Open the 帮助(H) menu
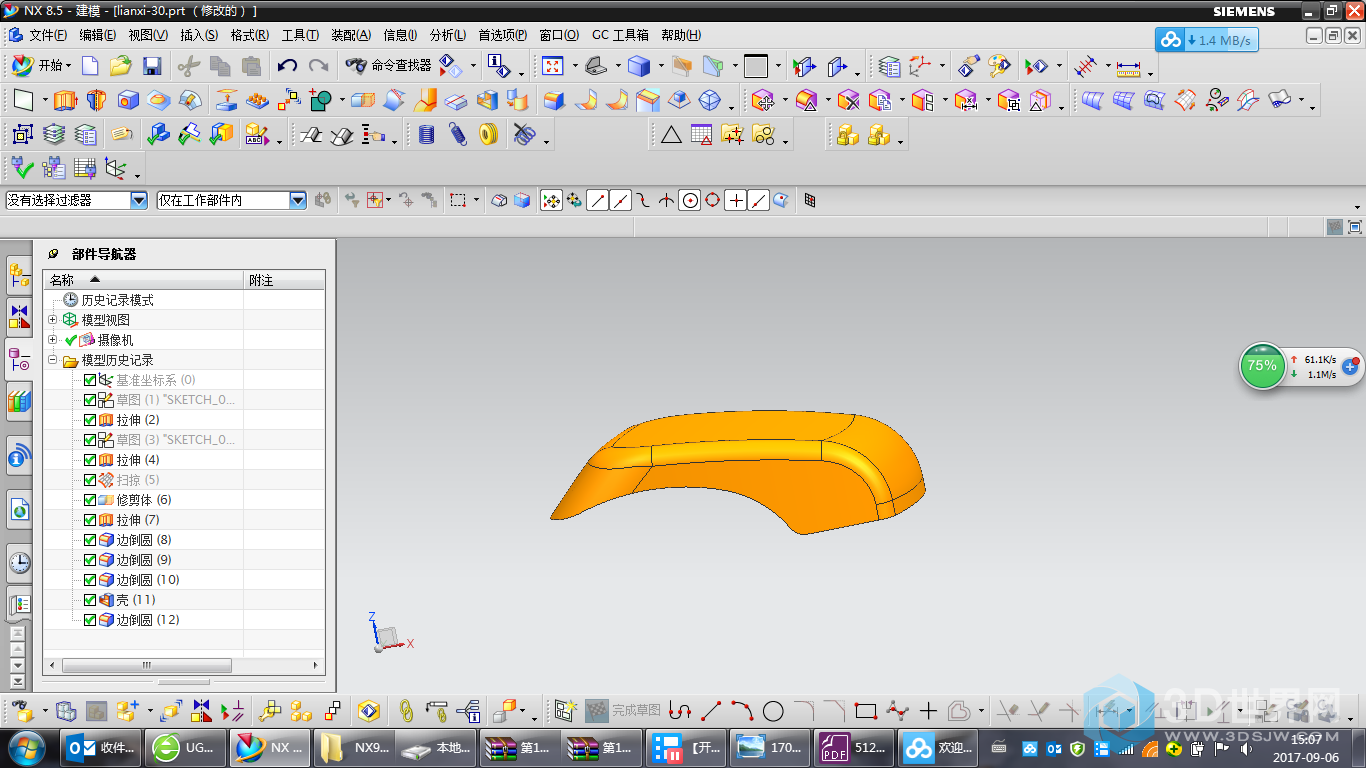 pyautogui.click(x=680, y=35)
